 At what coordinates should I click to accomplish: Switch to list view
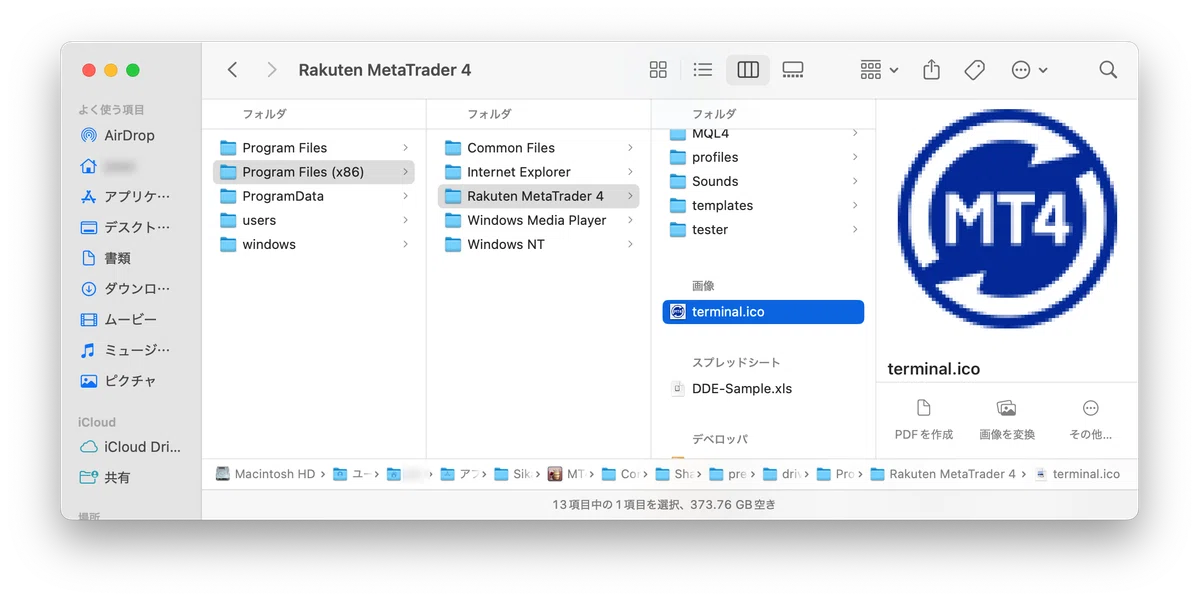(x=703, y=70)
